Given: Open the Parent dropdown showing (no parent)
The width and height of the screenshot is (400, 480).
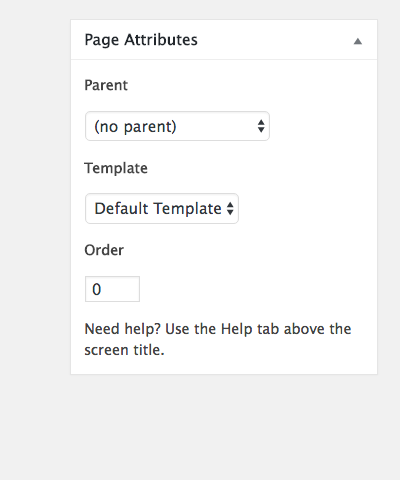Looking at the screenshot, I should 177,126.
